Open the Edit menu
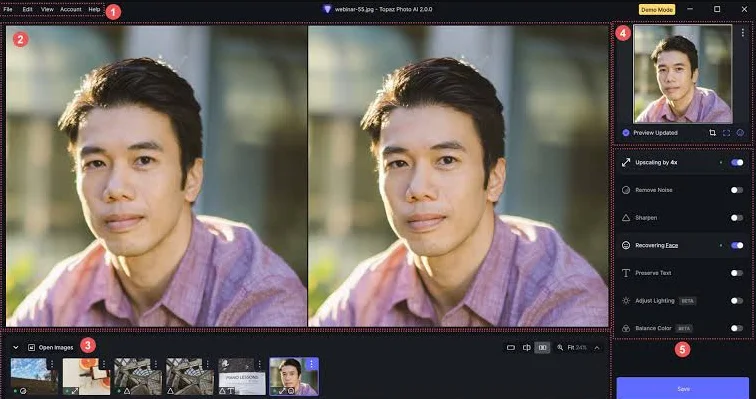Viewport: 756px width, 399px height. [27, 9]
